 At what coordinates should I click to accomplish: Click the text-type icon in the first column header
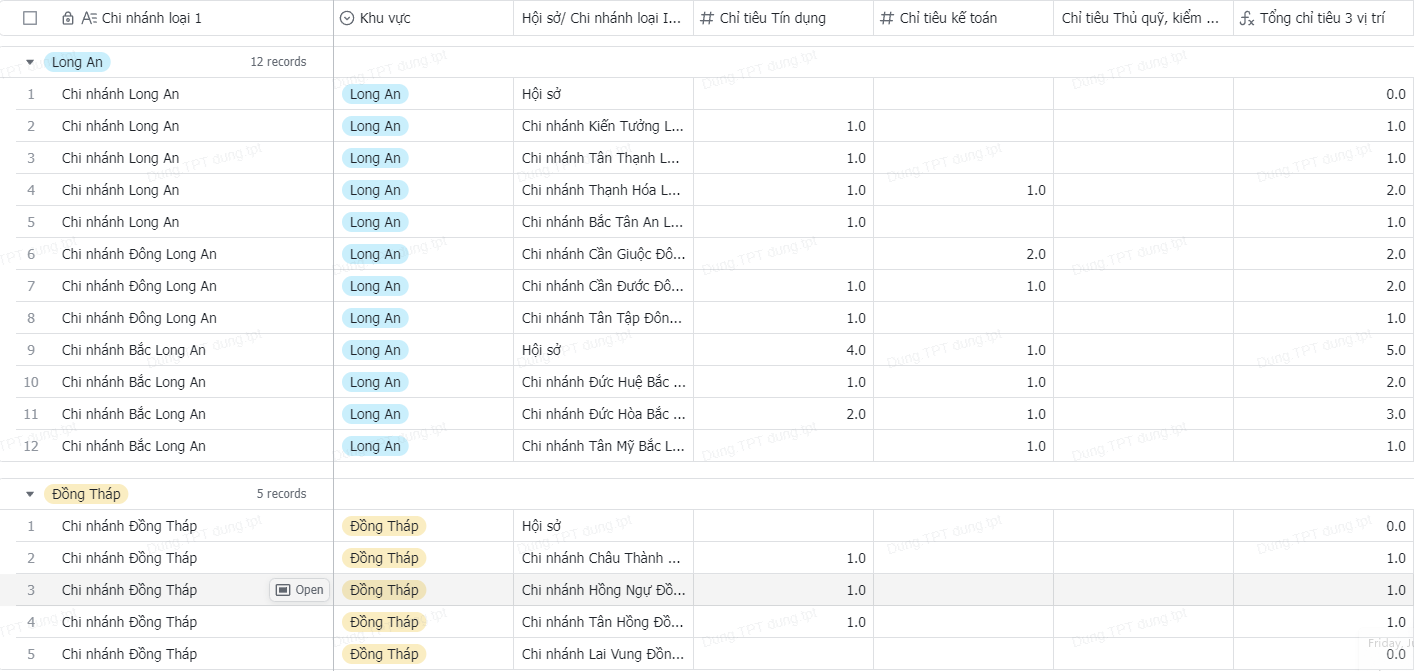[89, 18]
